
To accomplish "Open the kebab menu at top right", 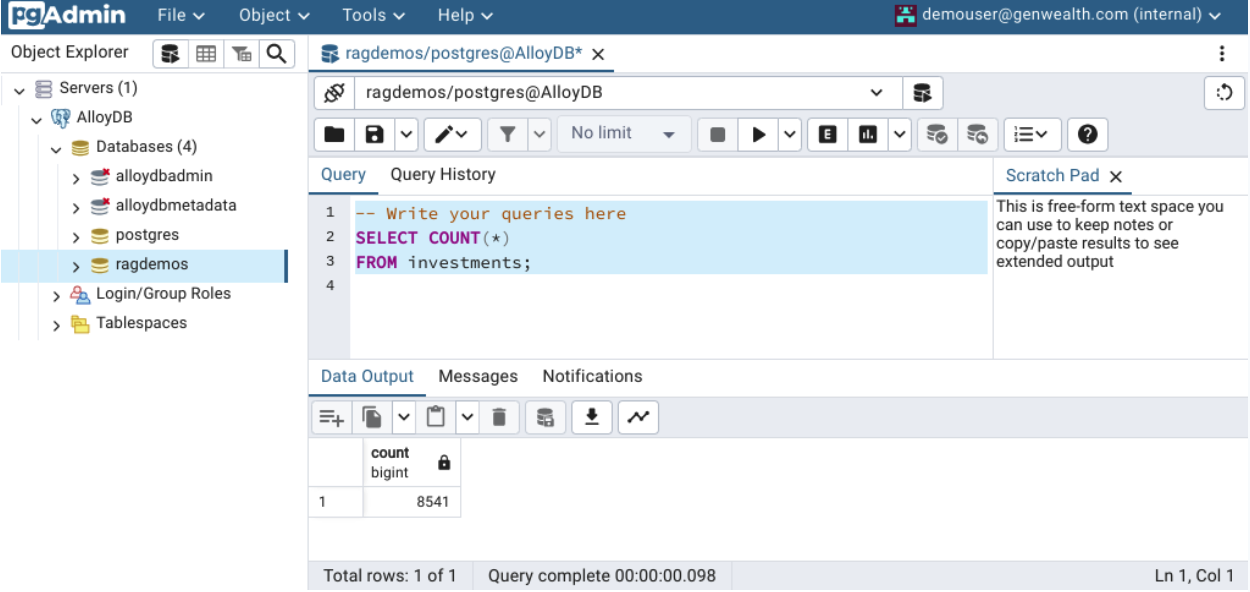I will click(x=1221, y=54).
